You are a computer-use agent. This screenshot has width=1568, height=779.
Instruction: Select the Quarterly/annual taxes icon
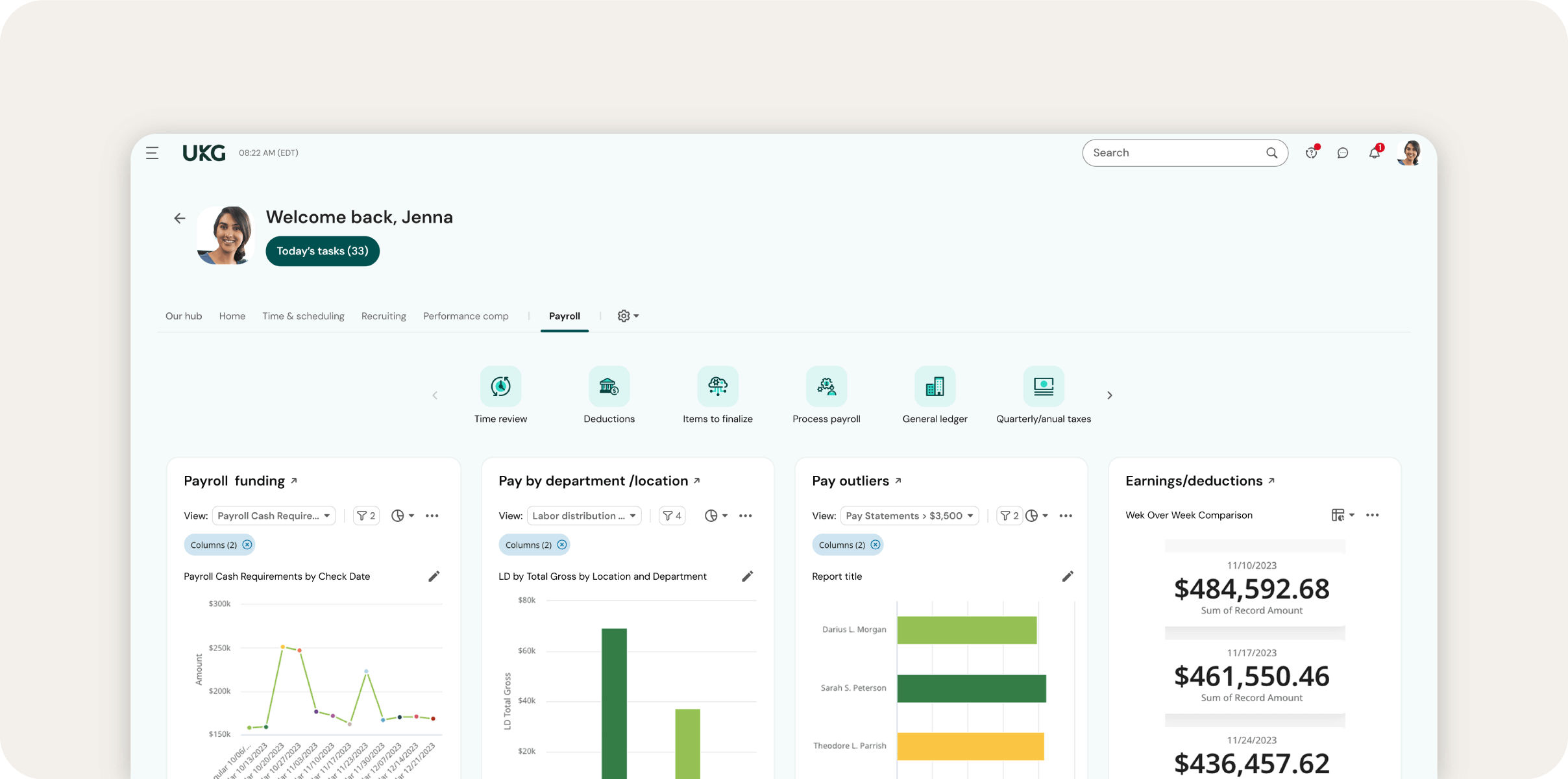(1043, 386)
